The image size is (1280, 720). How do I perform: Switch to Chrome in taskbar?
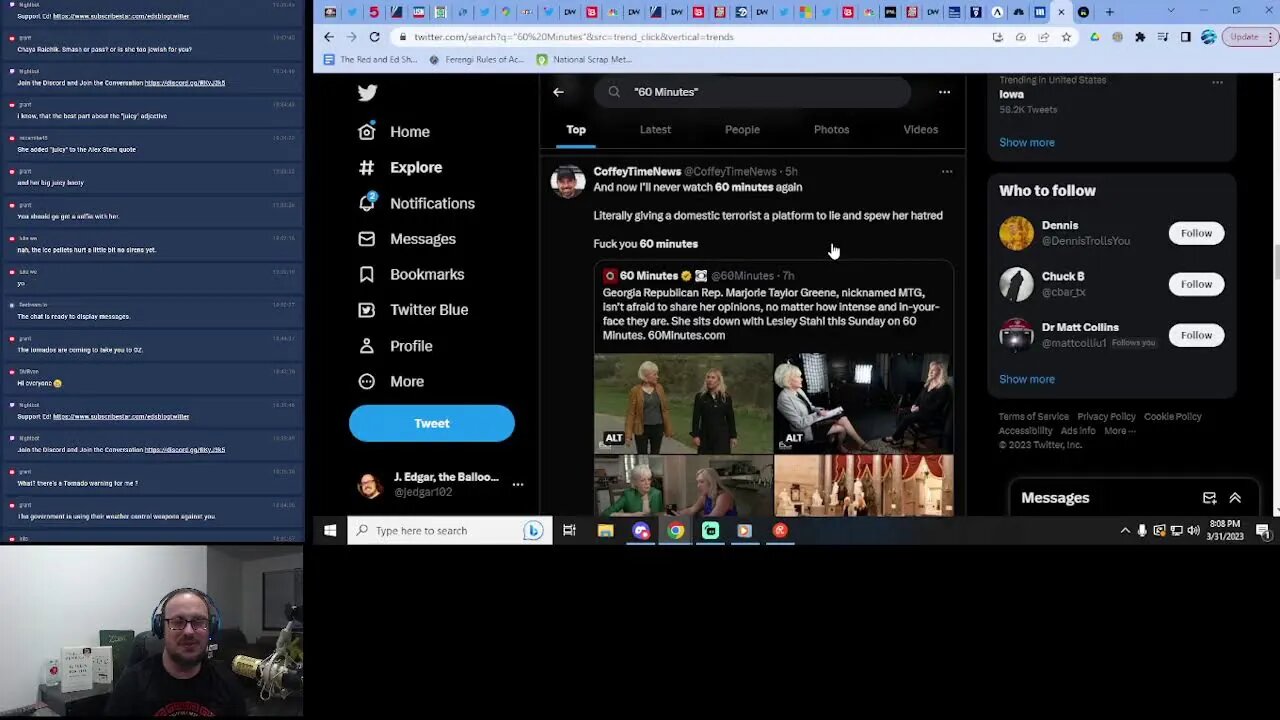click(676, 531)
